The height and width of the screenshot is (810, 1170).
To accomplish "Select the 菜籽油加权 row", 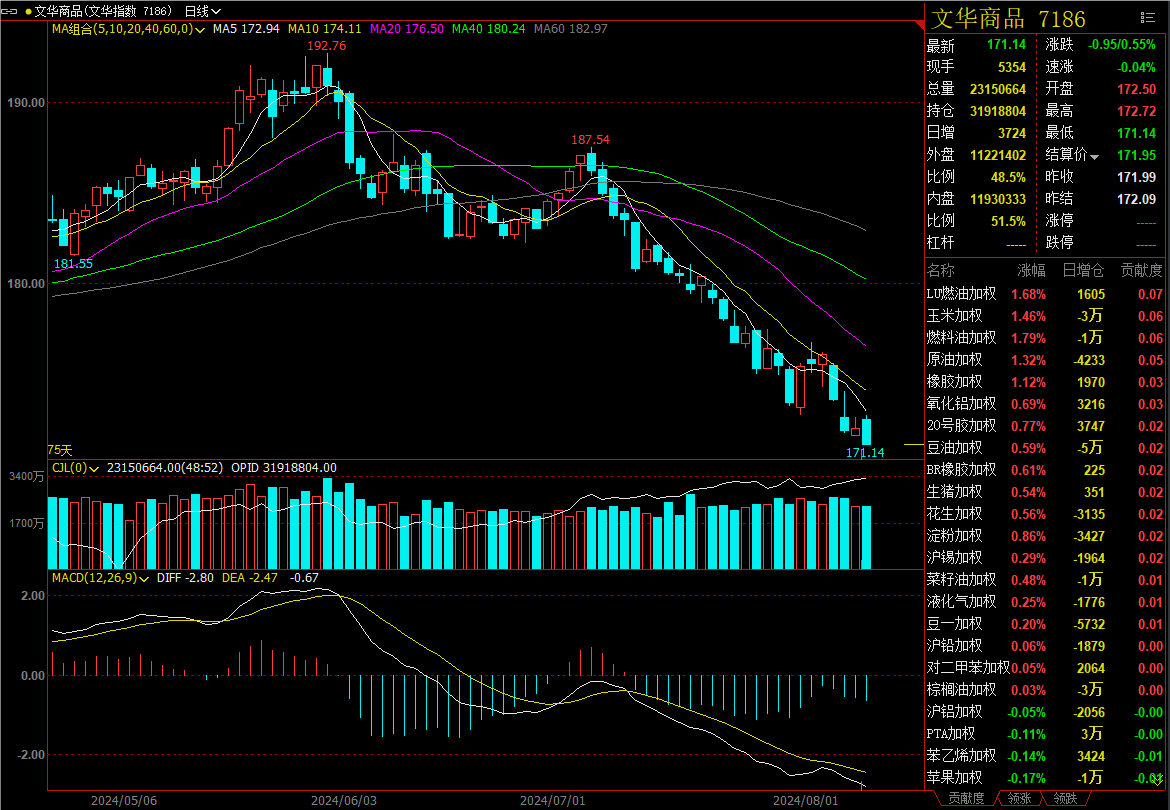I will [x=1045, y=580].
